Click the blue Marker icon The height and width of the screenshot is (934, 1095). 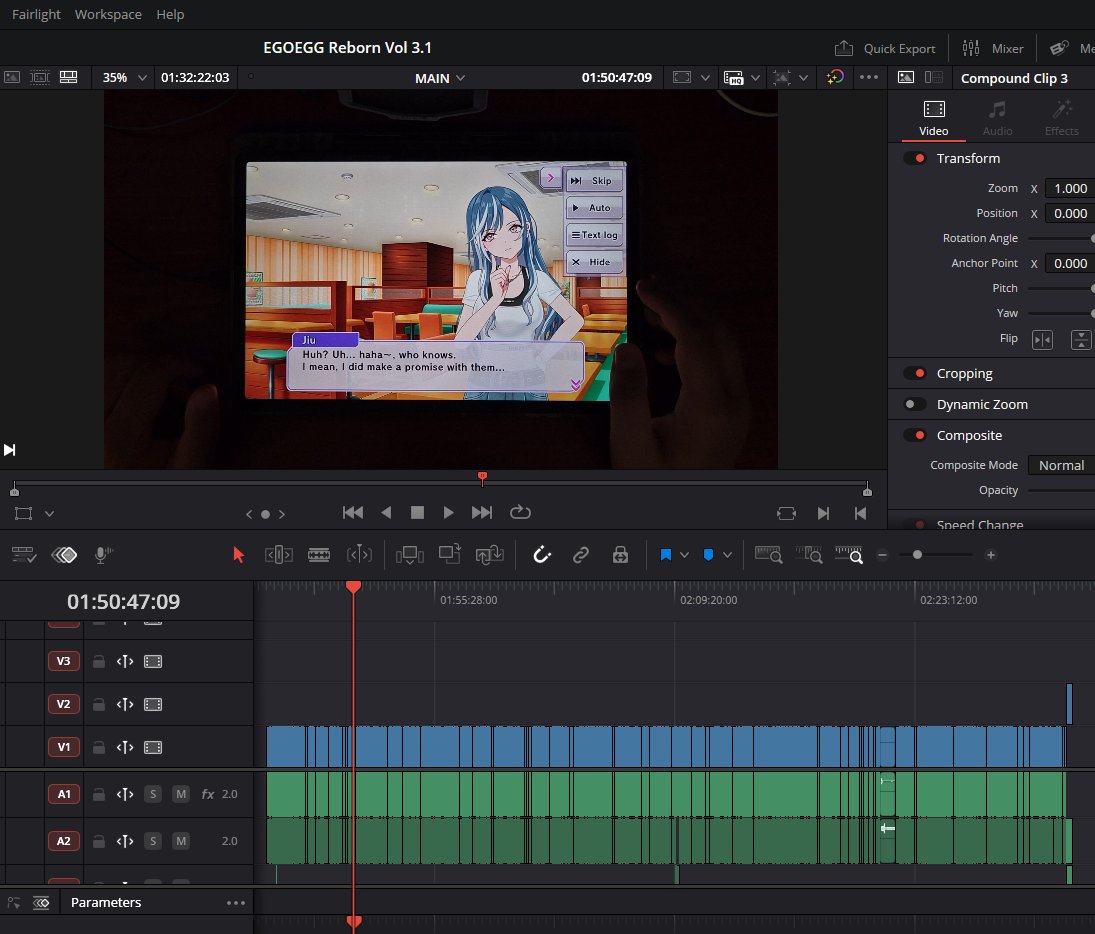tap(708, 555)
